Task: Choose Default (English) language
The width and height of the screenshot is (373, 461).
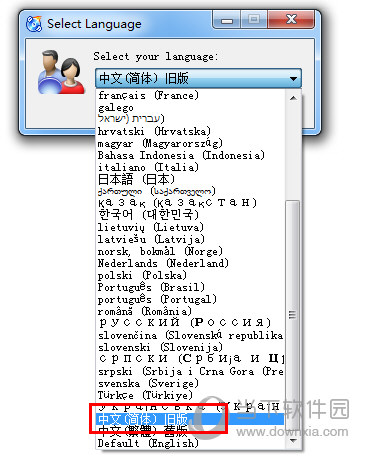Action: [191, 443]
